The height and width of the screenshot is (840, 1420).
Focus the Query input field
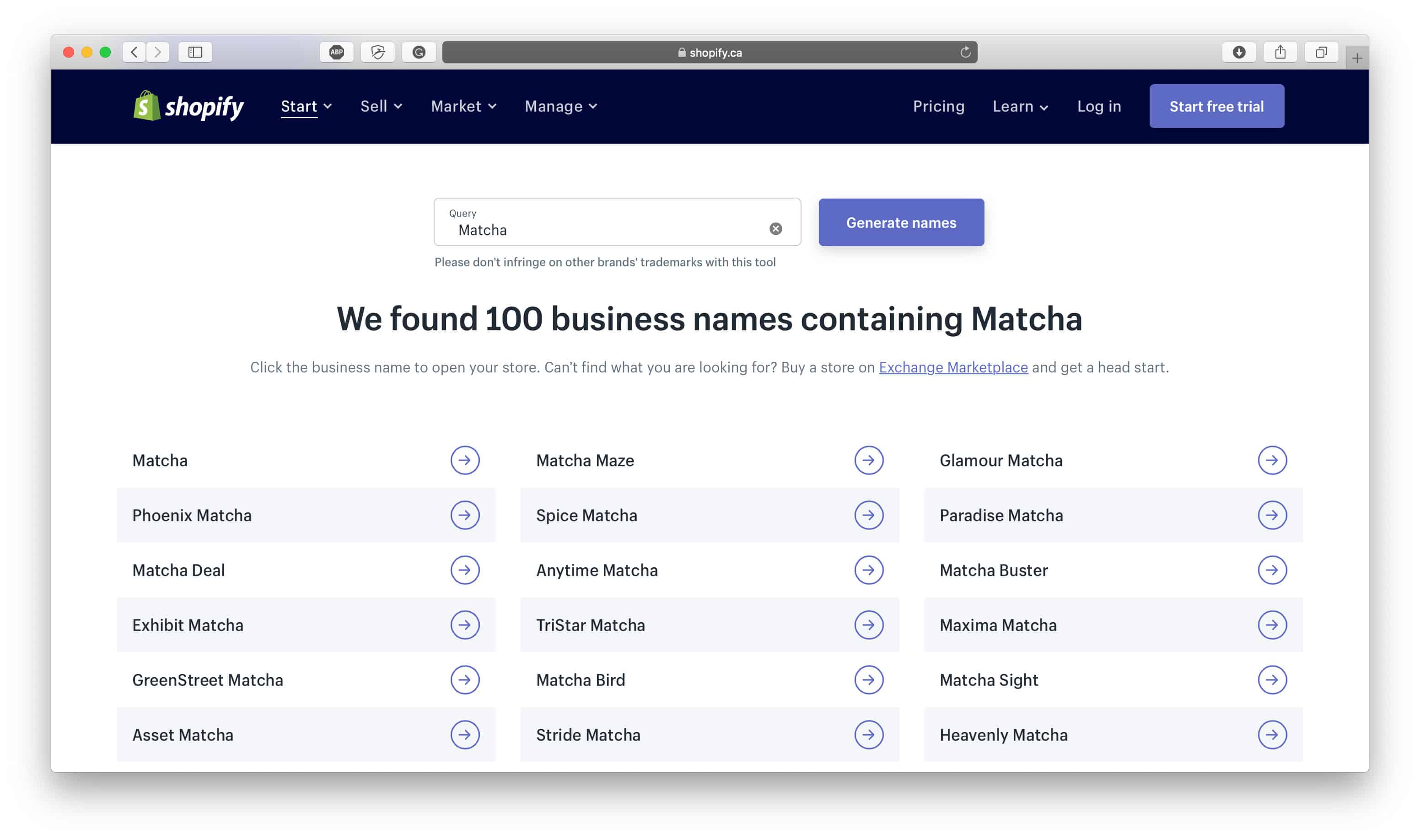(617, 222)
